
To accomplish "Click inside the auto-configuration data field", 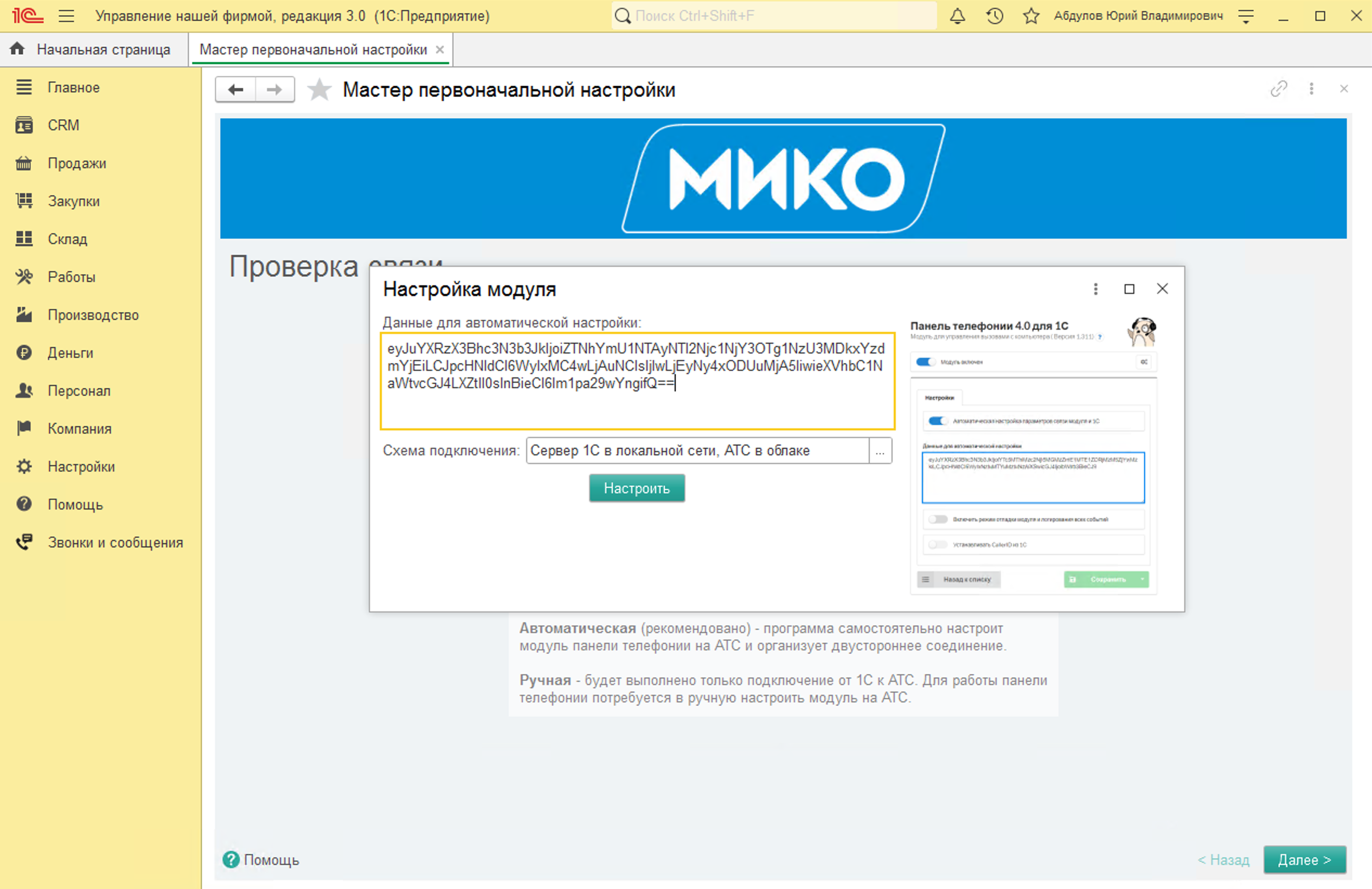I will coord(637,383).
